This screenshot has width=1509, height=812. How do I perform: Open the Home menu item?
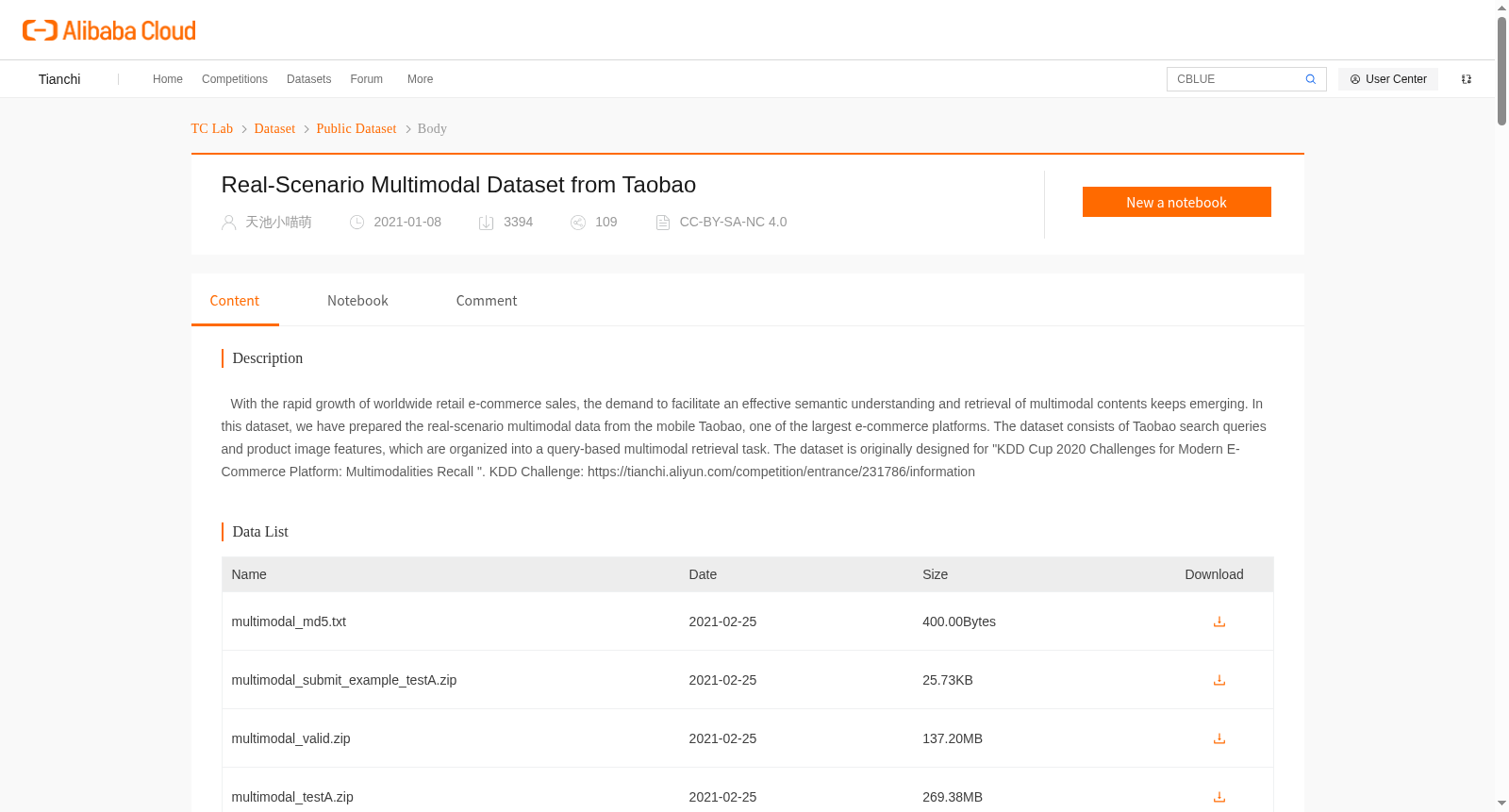tap(168, 79)
